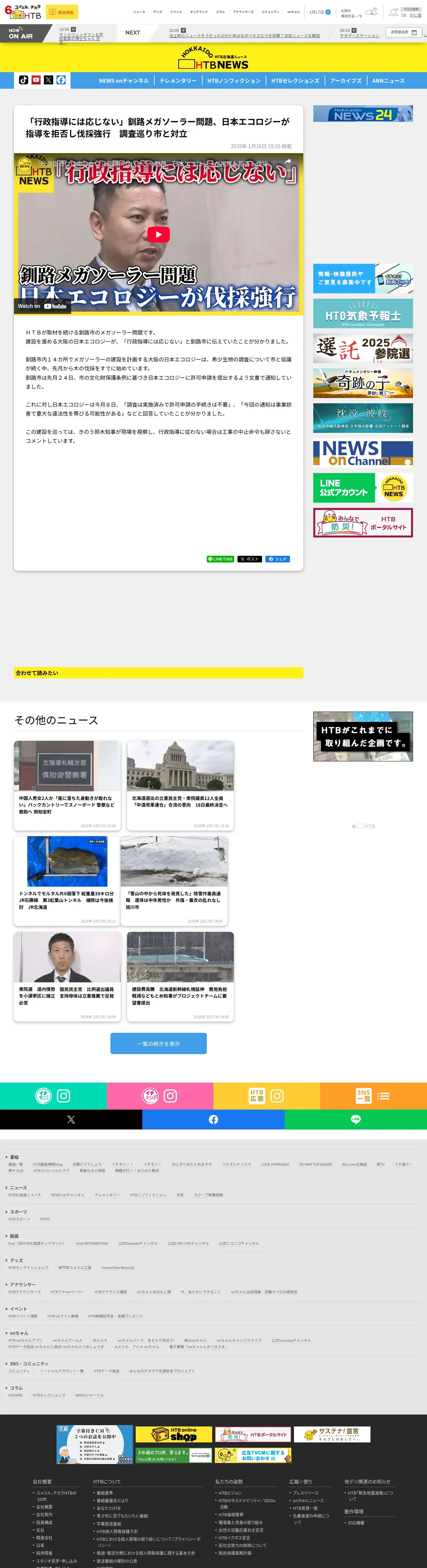Click the video share arrow icon
427x1568 pixels.
(x=288, y=162)
